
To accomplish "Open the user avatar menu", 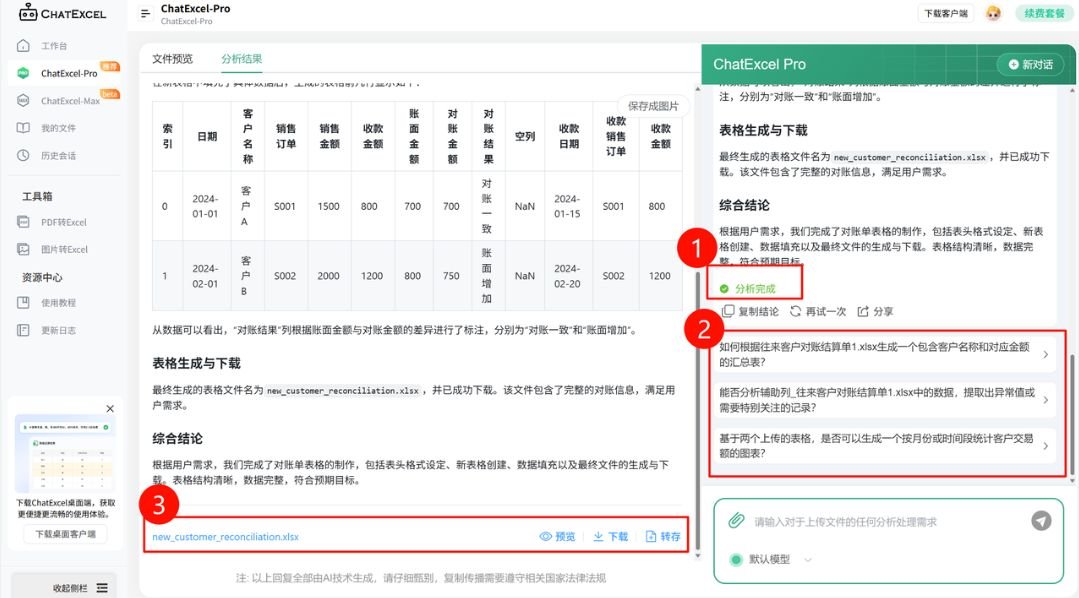I will point(993,13).
